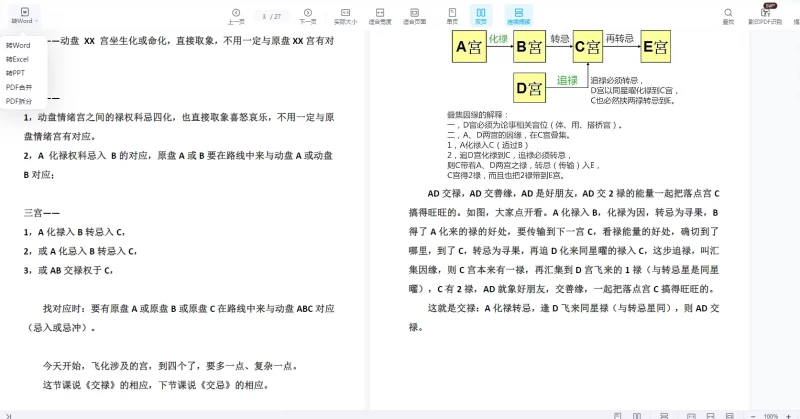Screen dimensions: 800x419
Task: Go to previous page (上一页)
Action: coord(235,15)
